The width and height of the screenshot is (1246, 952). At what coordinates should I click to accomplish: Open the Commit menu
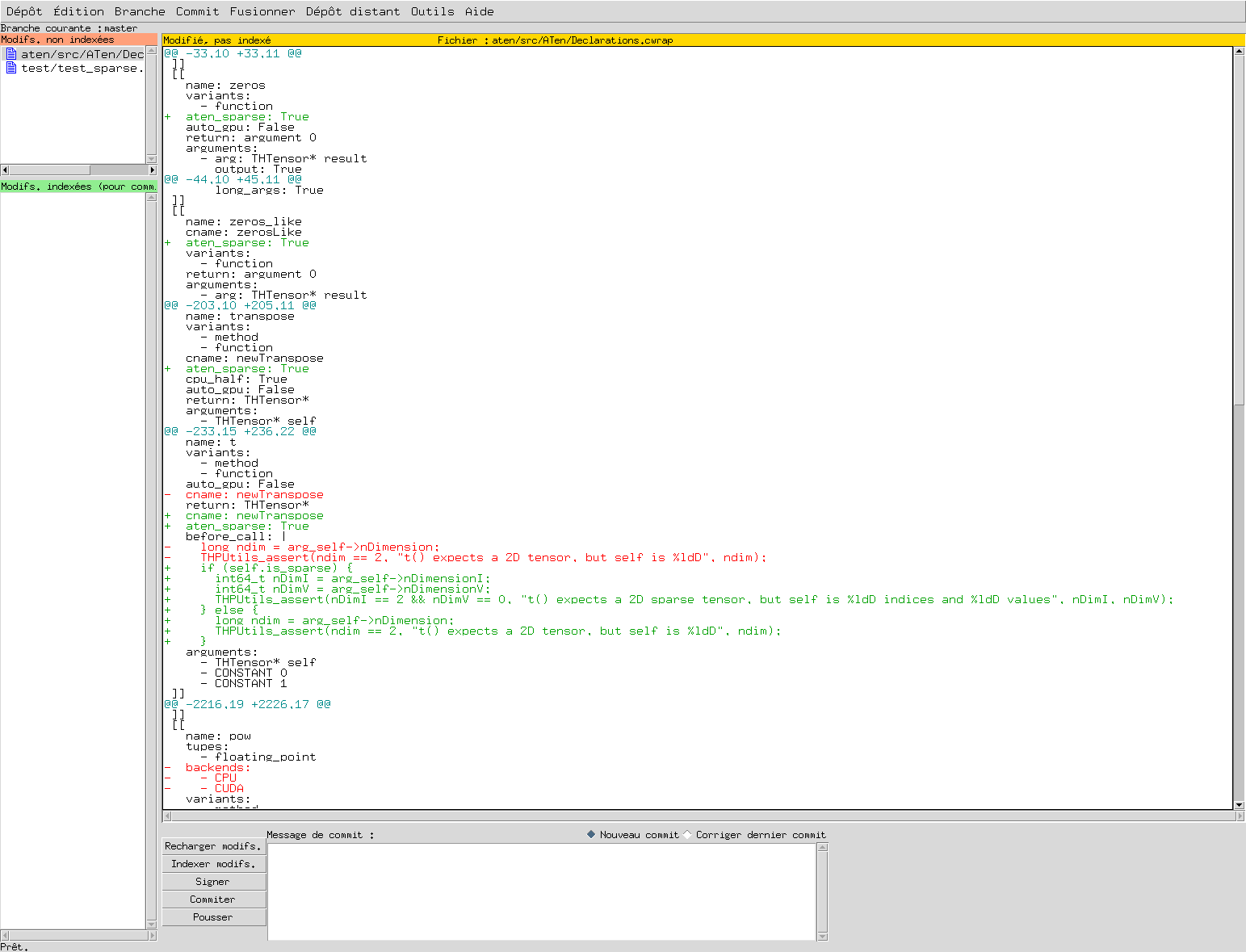pos(197,11)
